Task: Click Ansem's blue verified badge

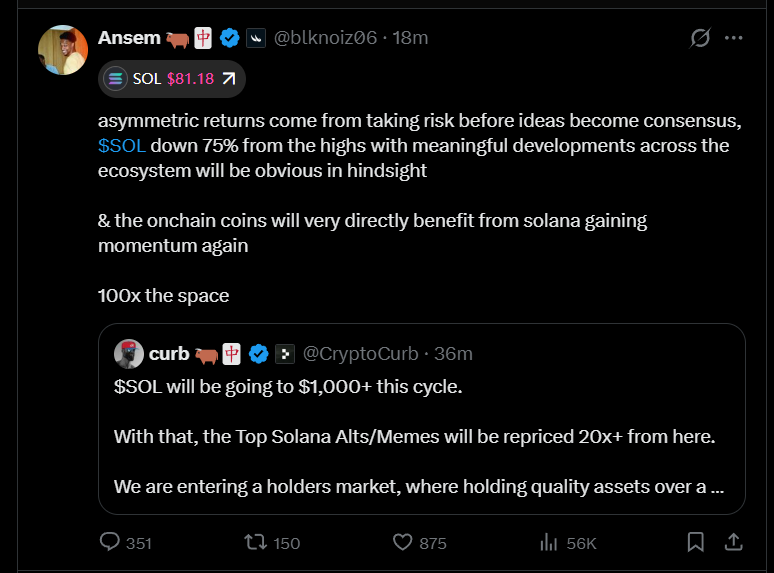Action: pos(230,38)
